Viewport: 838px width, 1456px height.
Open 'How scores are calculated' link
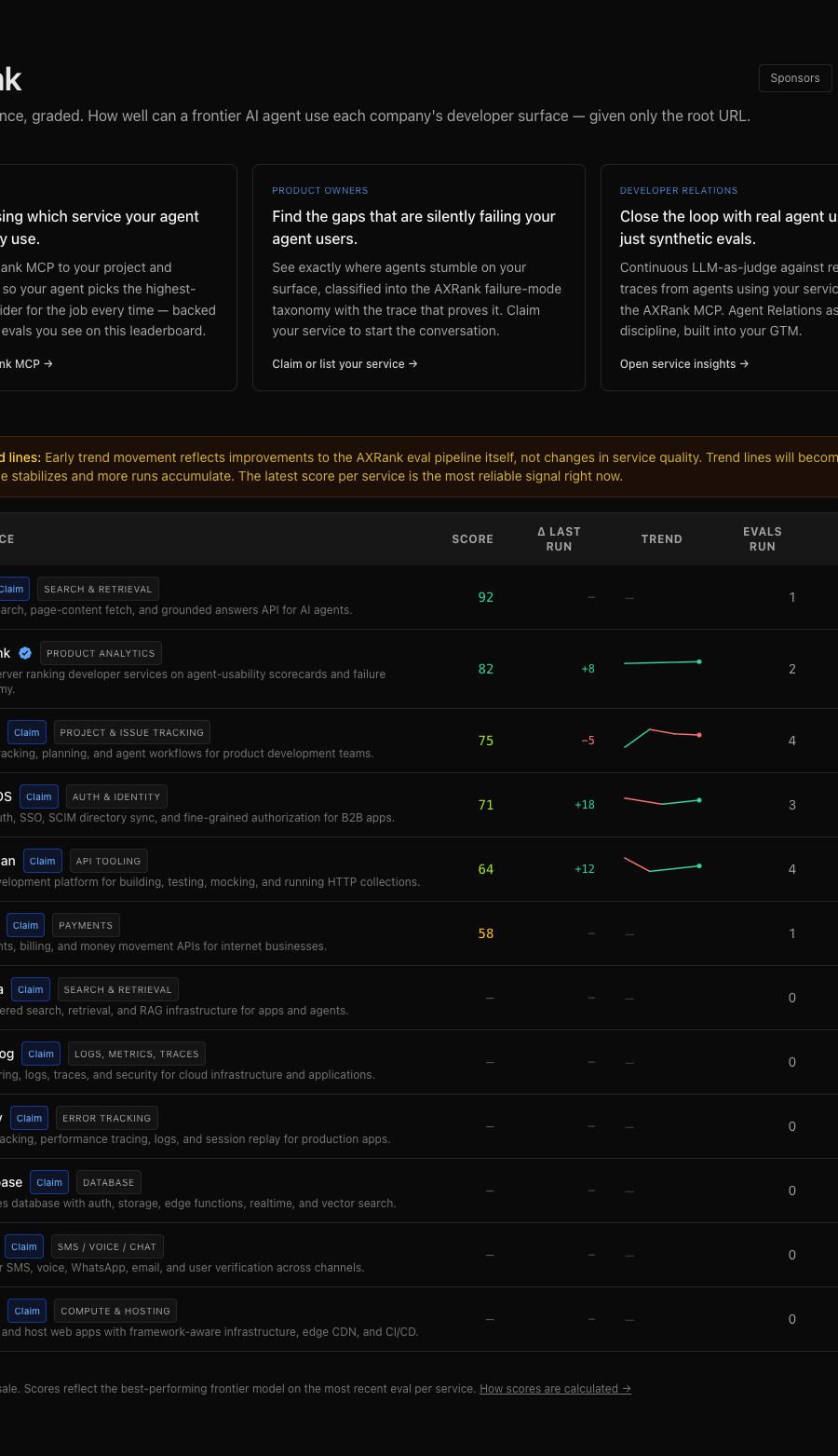(555, 1389)
